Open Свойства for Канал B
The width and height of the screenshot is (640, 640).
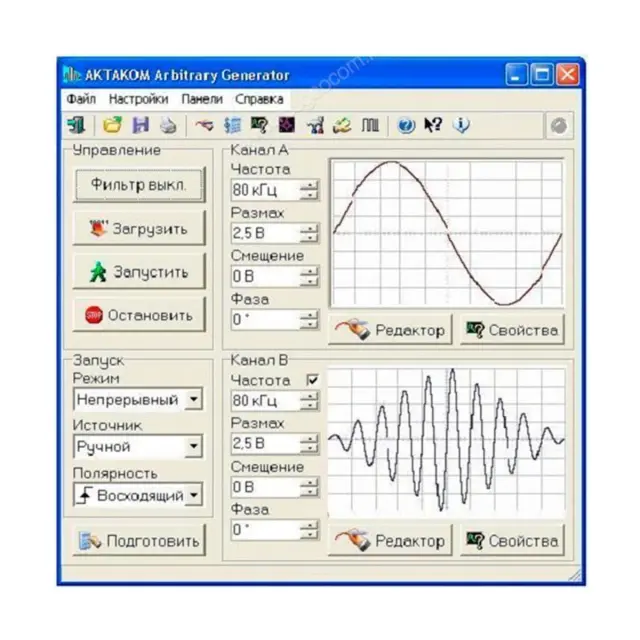click(513, 541)
